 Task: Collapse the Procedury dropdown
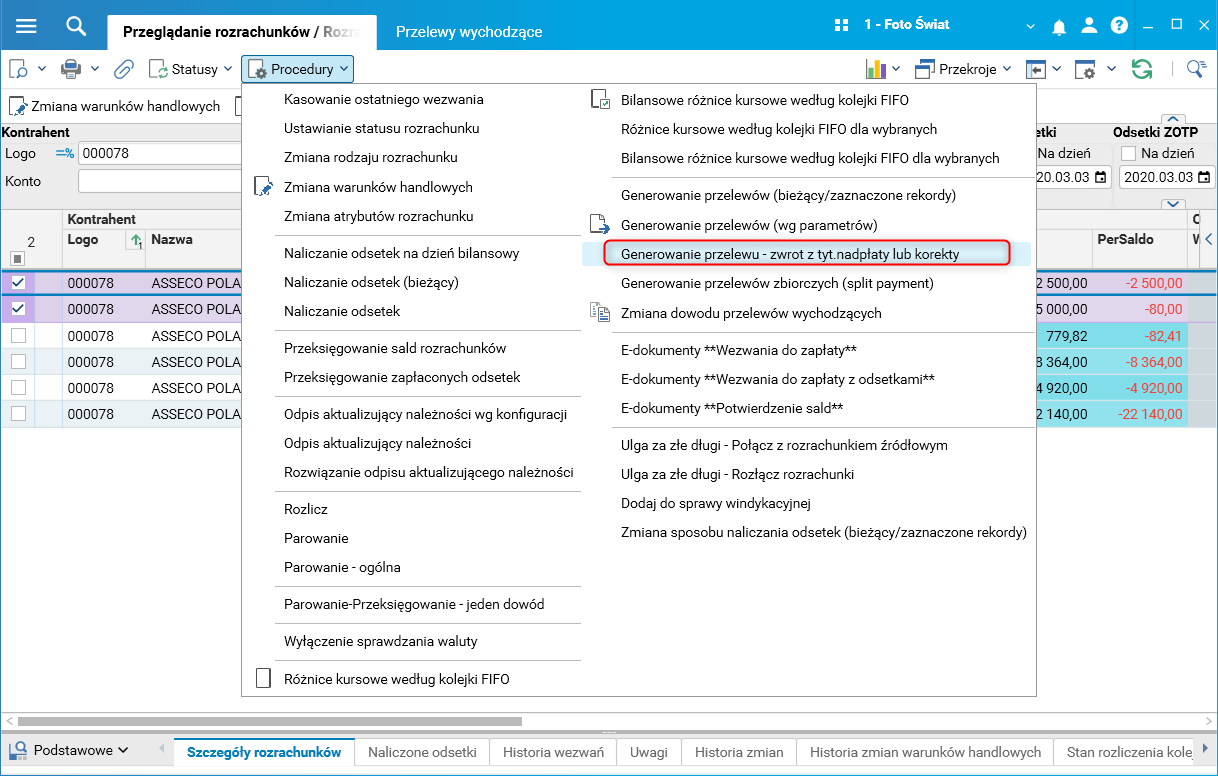click(298, 69)
